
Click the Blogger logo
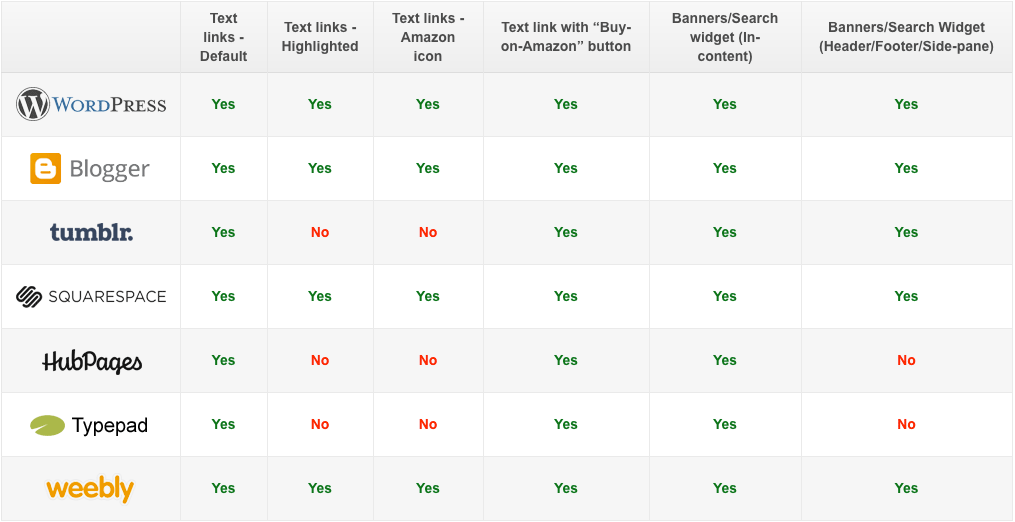point(90,169)
